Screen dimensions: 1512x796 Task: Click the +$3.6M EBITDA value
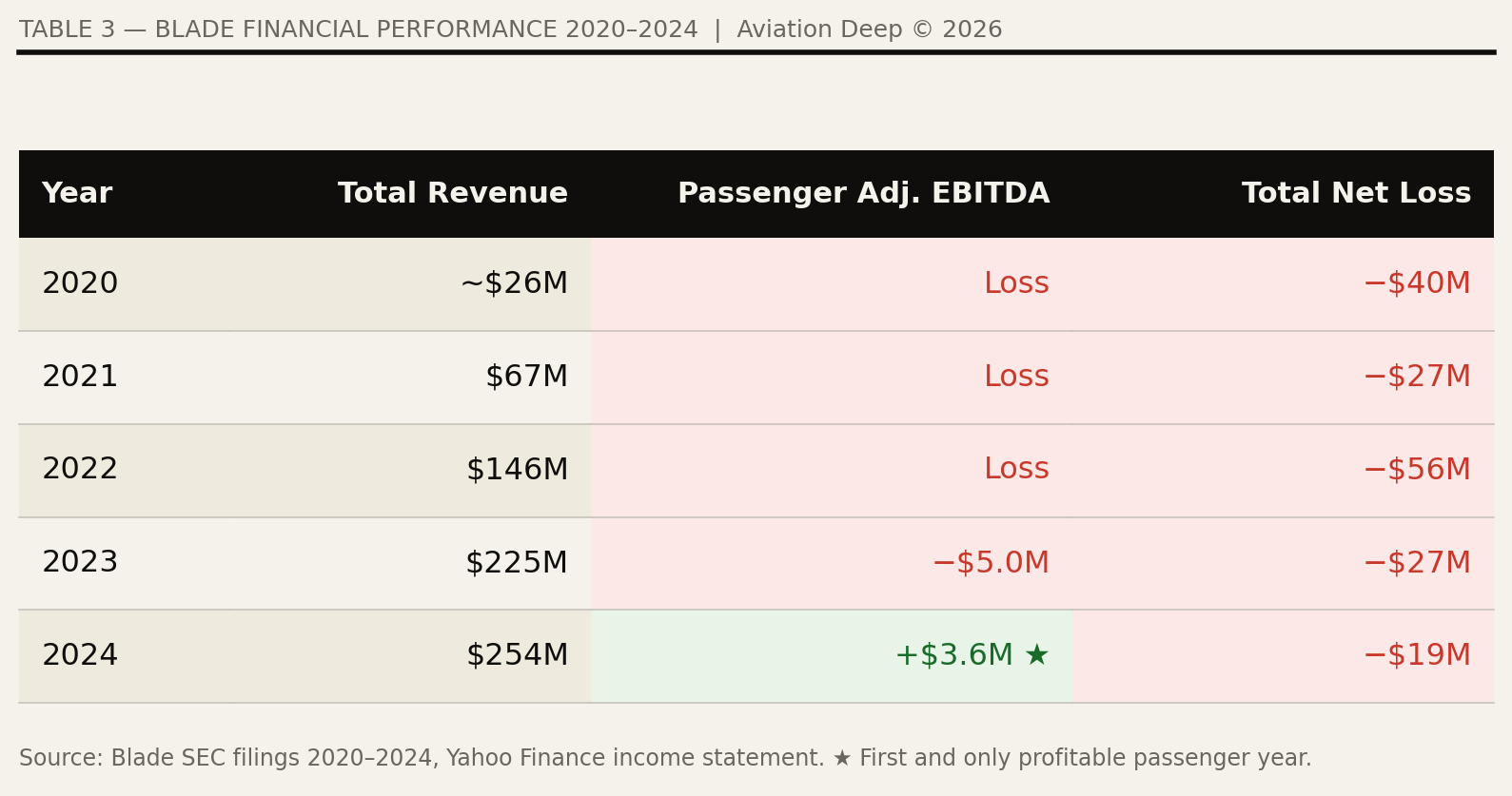[x=954, y=656]
